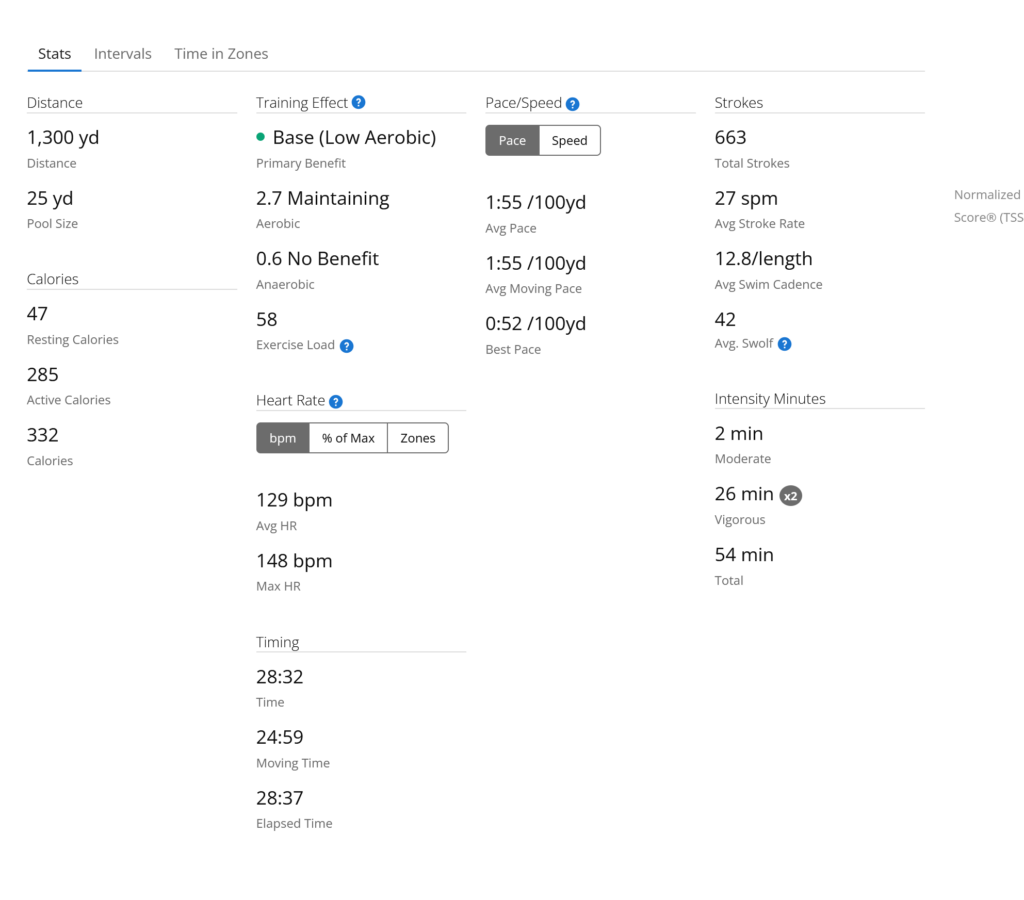Open the Exercise Load help icon
The image size is (1024, 900).
pos(347,345)
